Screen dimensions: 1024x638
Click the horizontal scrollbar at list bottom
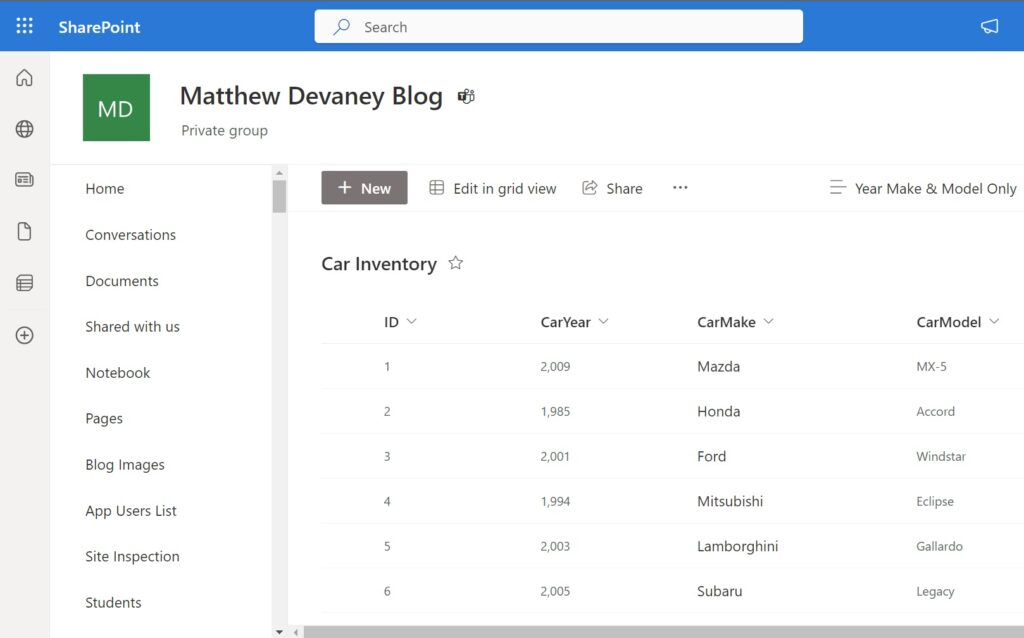[664, 632]
